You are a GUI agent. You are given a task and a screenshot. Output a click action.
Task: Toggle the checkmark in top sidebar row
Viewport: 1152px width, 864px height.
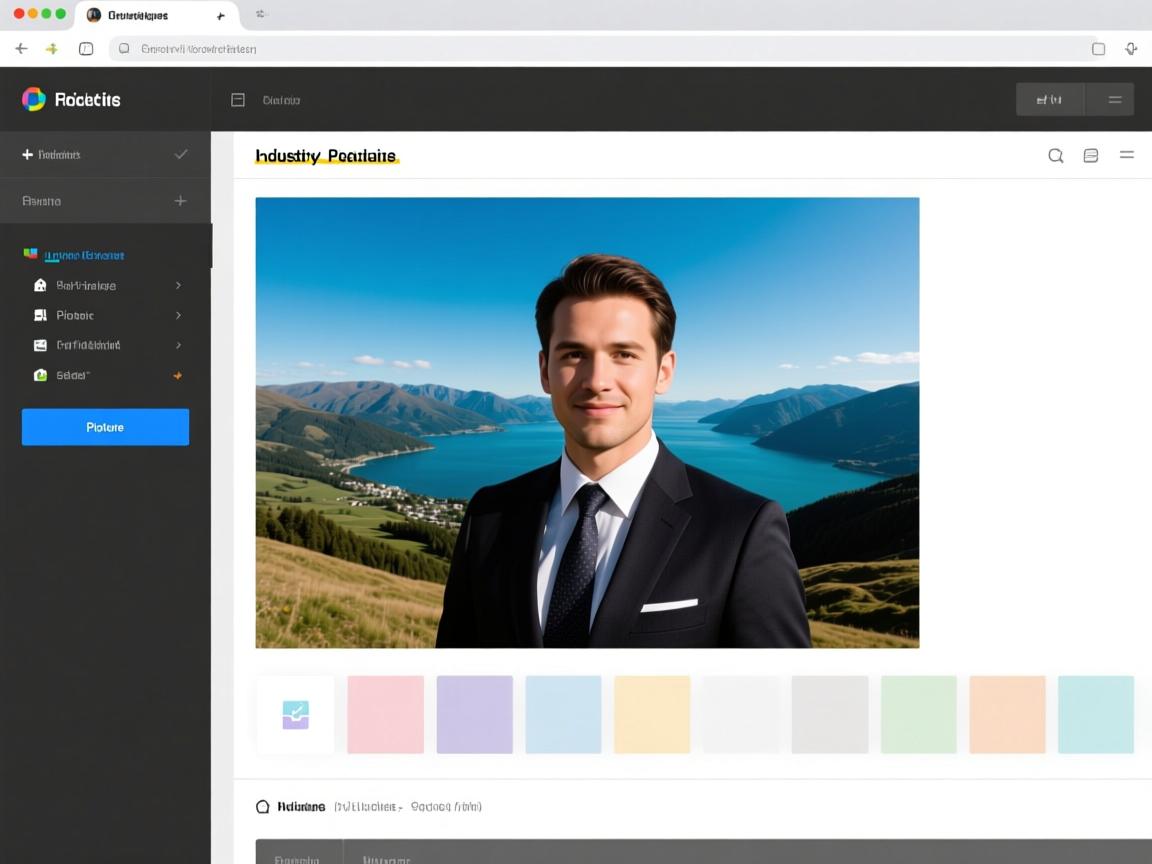pos(181,154)
